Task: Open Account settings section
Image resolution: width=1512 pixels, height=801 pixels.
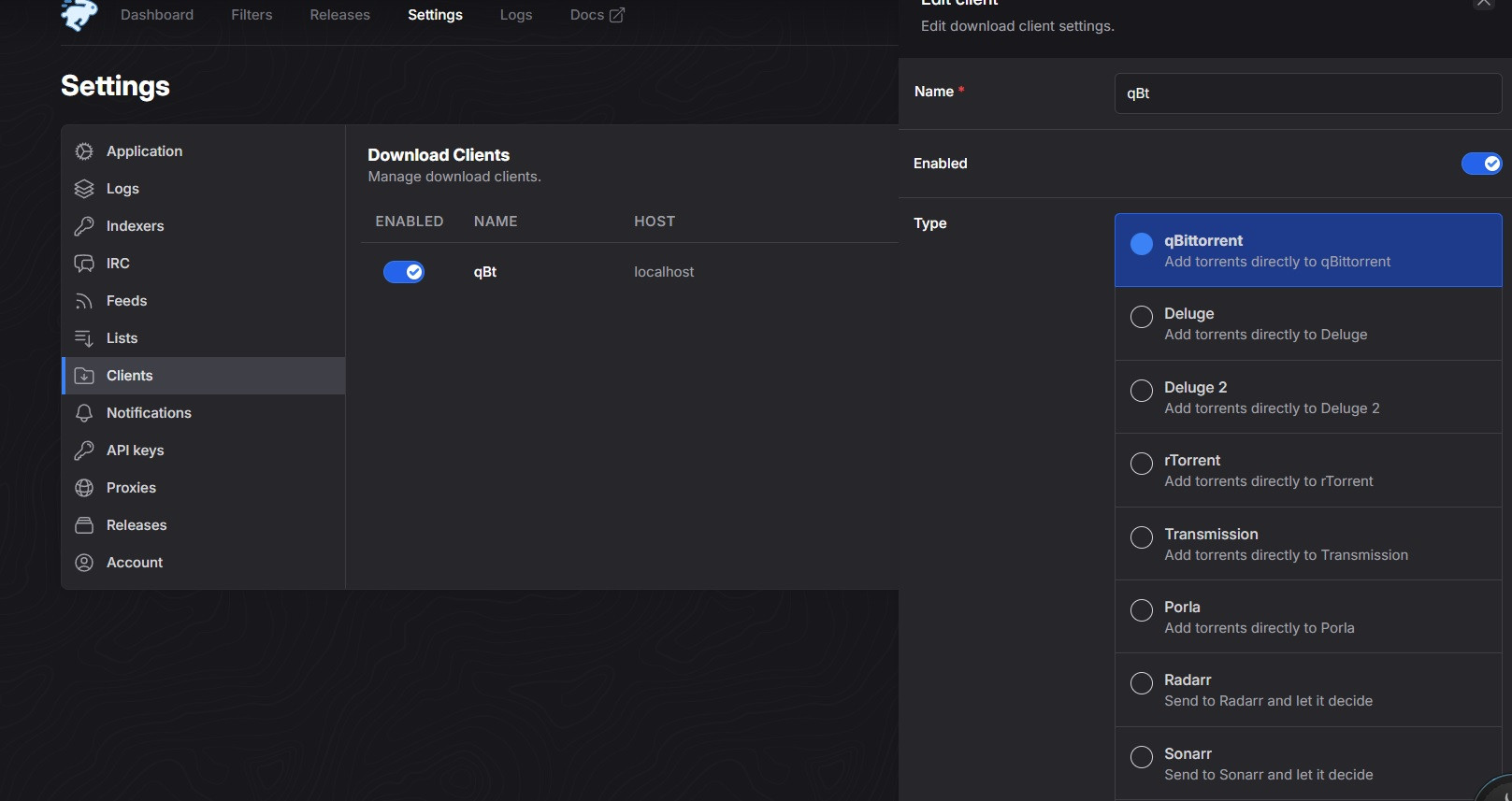Action: (204, 563)
